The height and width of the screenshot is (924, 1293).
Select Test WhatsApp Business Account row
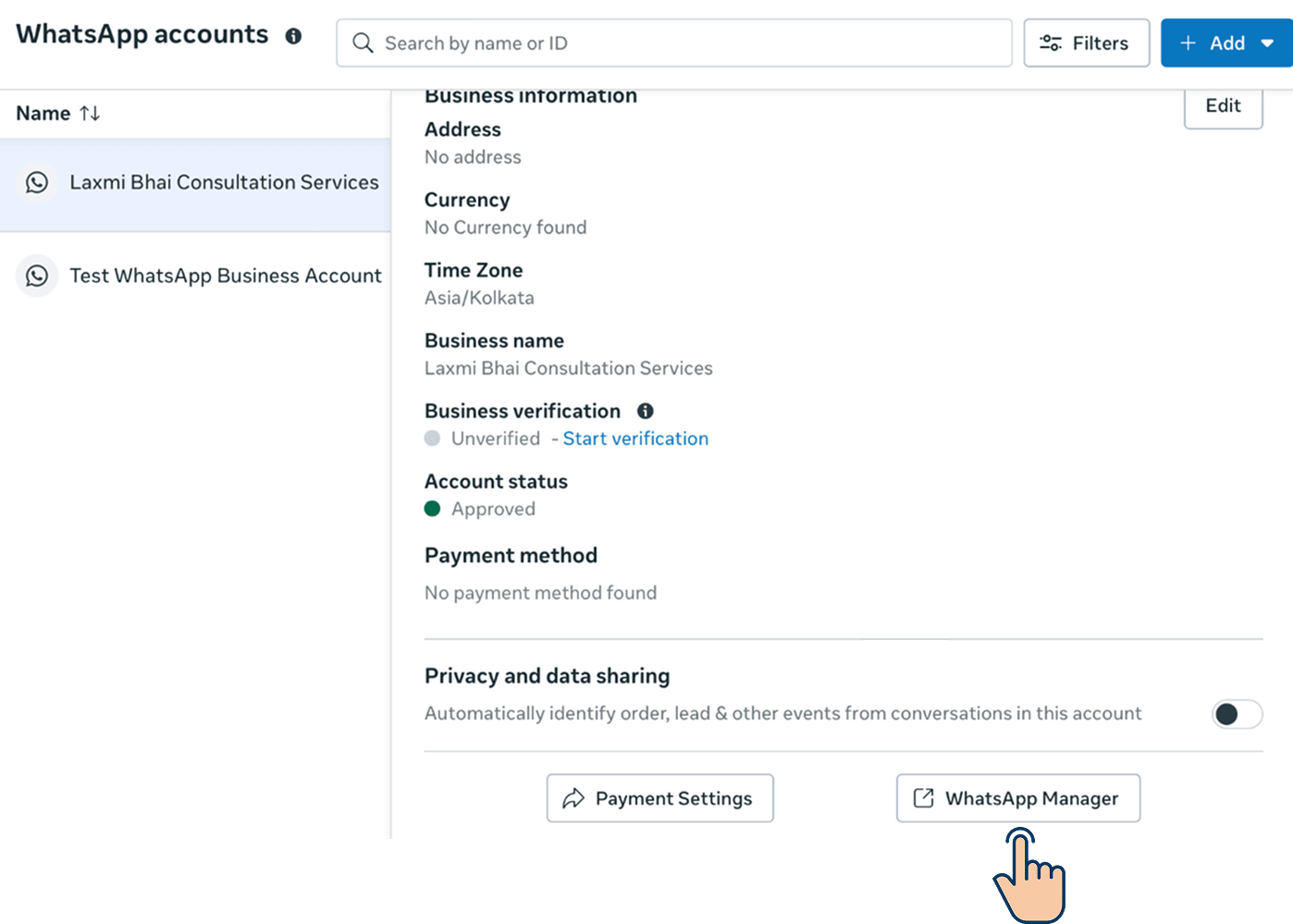pos(195,276)
